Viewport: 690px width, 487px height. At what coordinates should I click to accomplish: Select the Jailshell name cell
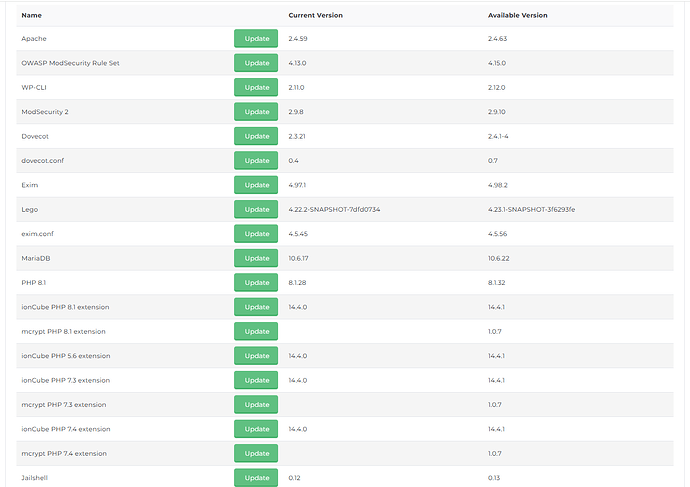pos(34,478)
